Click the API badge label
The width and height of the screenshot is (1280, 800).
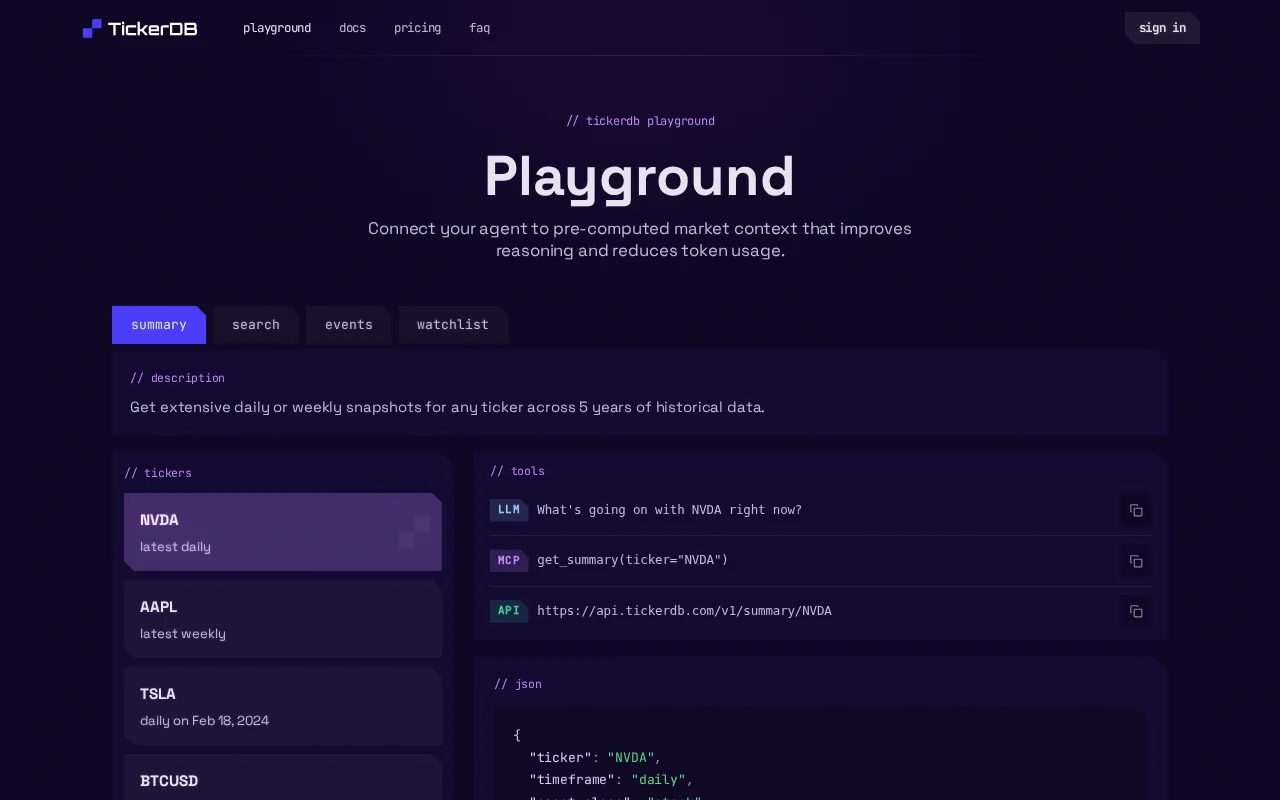tap(508, 611)
